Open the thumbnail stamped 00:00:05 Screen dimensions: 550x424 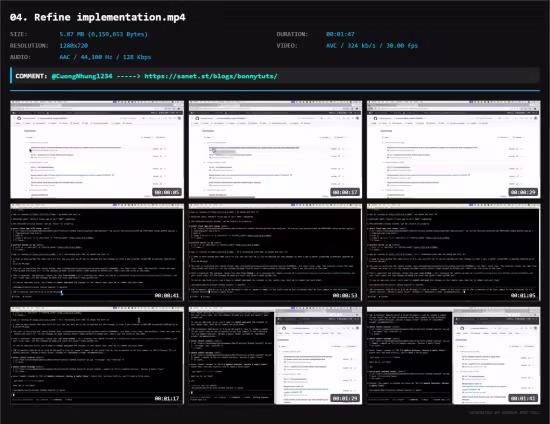point(97,149)
